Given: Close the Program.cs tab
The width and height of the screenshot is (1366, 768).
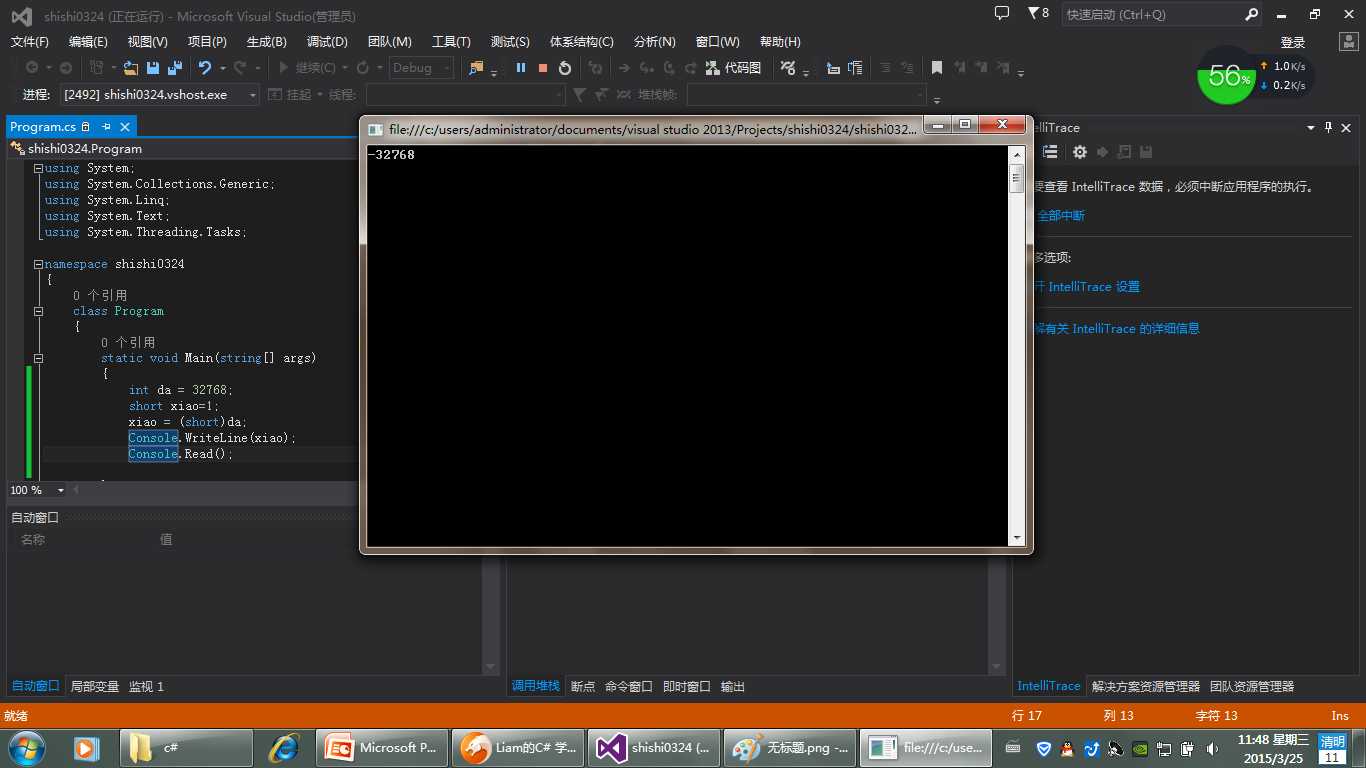Looking at the screenshot, I should pos(125,127).
